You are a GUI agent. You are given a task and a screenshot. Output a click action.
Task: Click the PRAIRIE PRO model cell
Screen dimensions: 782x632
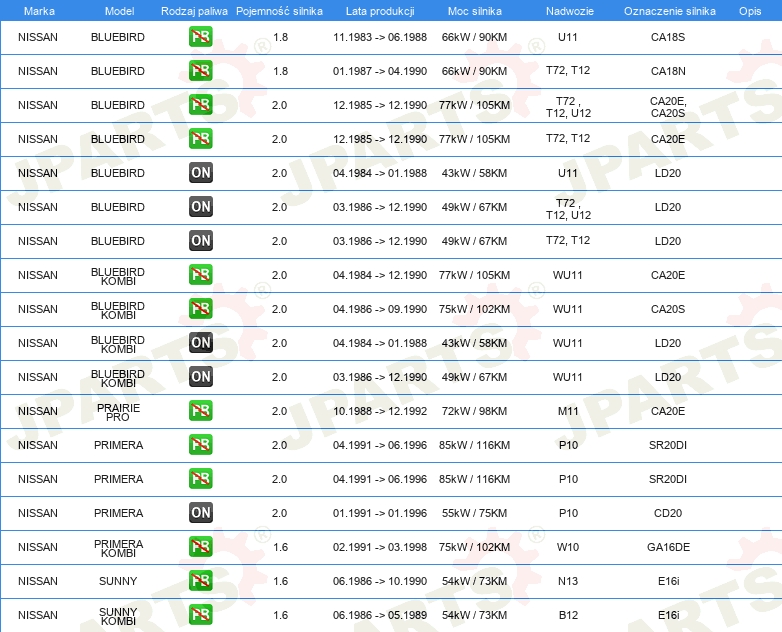118,412
